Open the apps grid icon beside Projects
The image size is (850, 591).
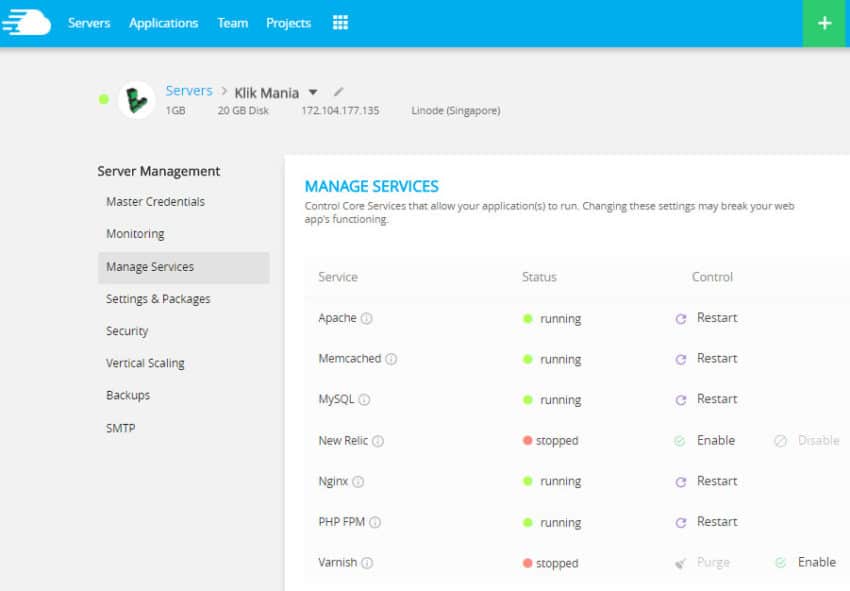point(339,22)
